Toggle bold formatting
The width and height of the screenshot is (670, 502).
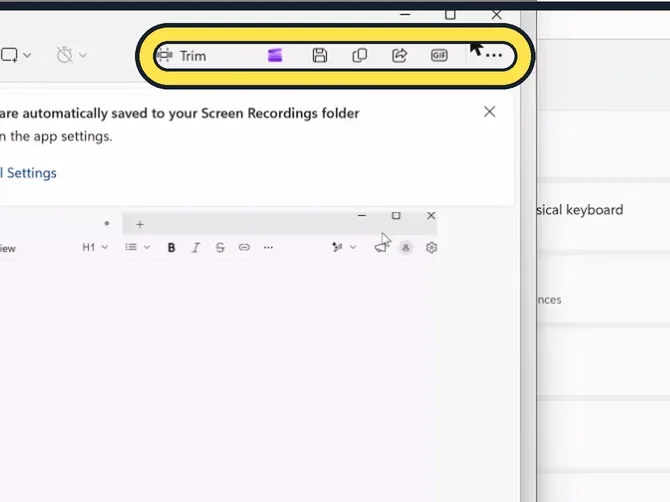point(171,248)
